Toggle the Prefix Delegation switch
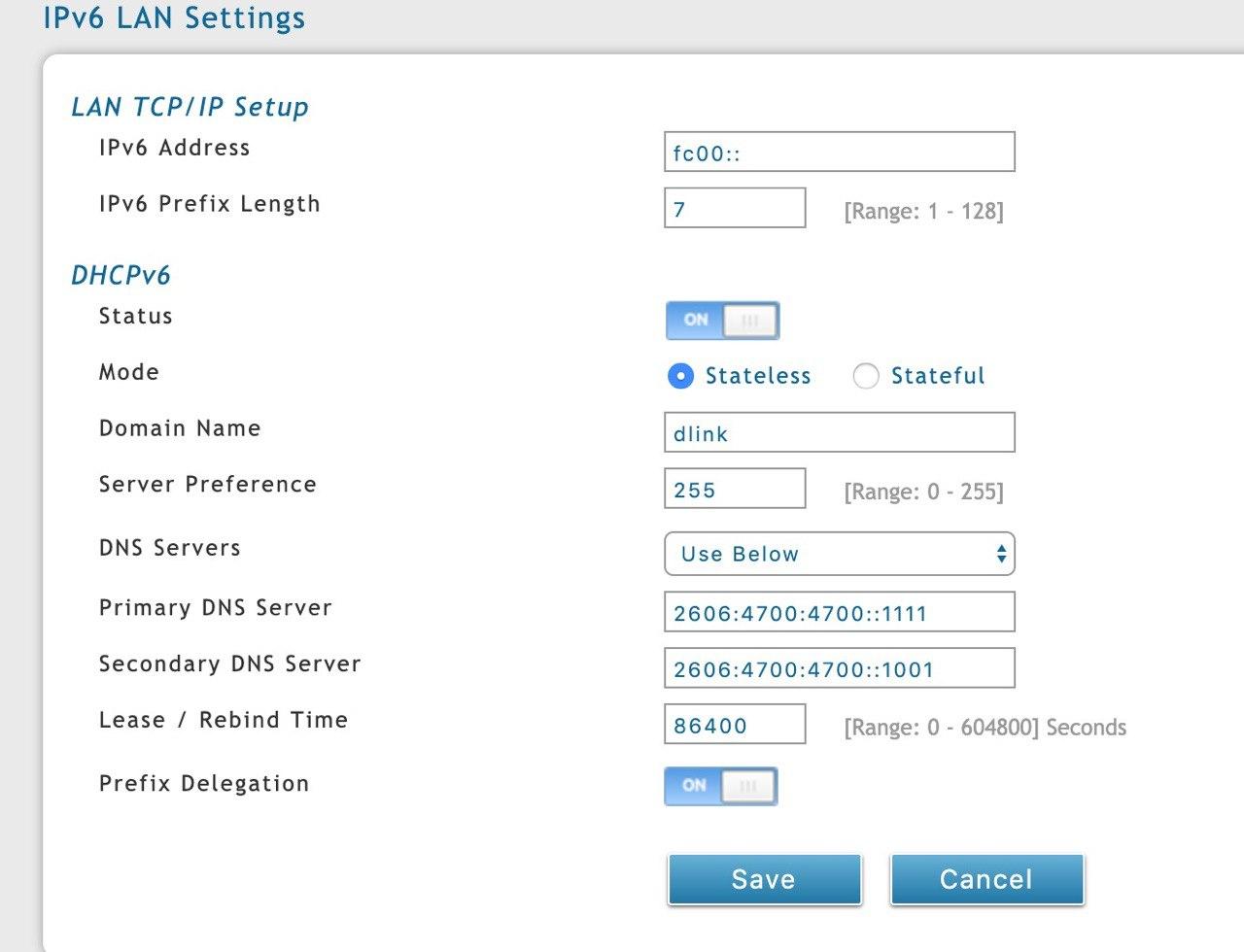 click(721, 786)
